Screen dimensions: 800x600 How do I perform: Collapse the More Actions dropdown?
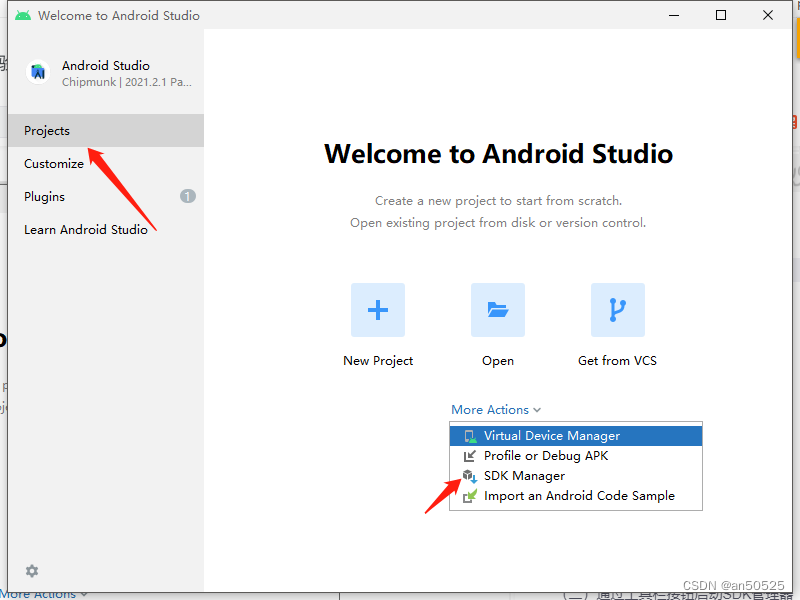pyautogui.click(x=496, y=410)
